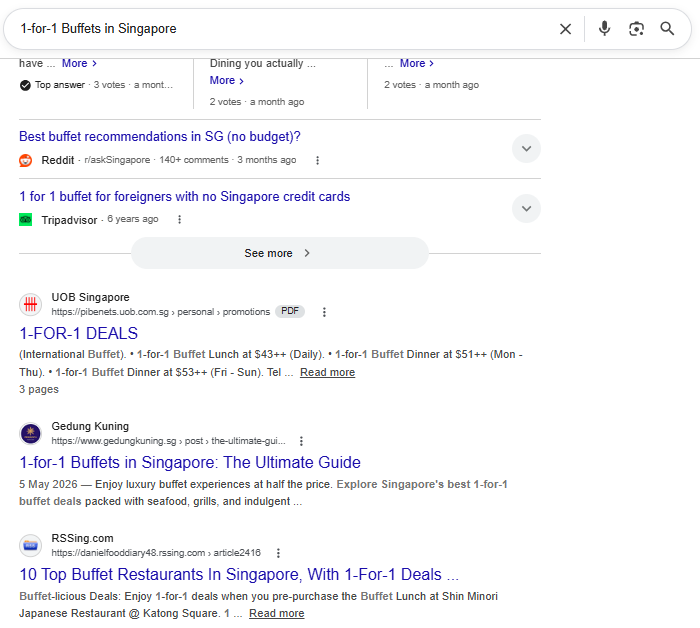Open 10 Top Buffet Restaurants link
Viewport: 700px width, 628px height.
click(239, 574)
